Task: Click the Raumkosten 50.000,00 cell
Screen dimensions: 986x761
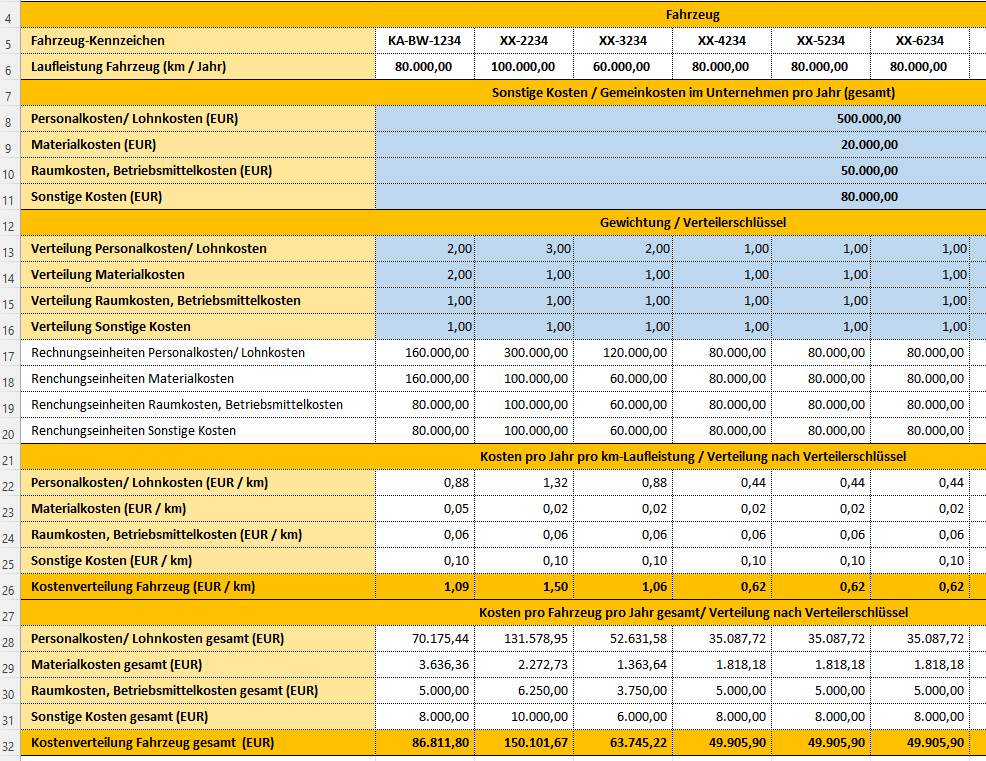Action: tap(680, 171)
